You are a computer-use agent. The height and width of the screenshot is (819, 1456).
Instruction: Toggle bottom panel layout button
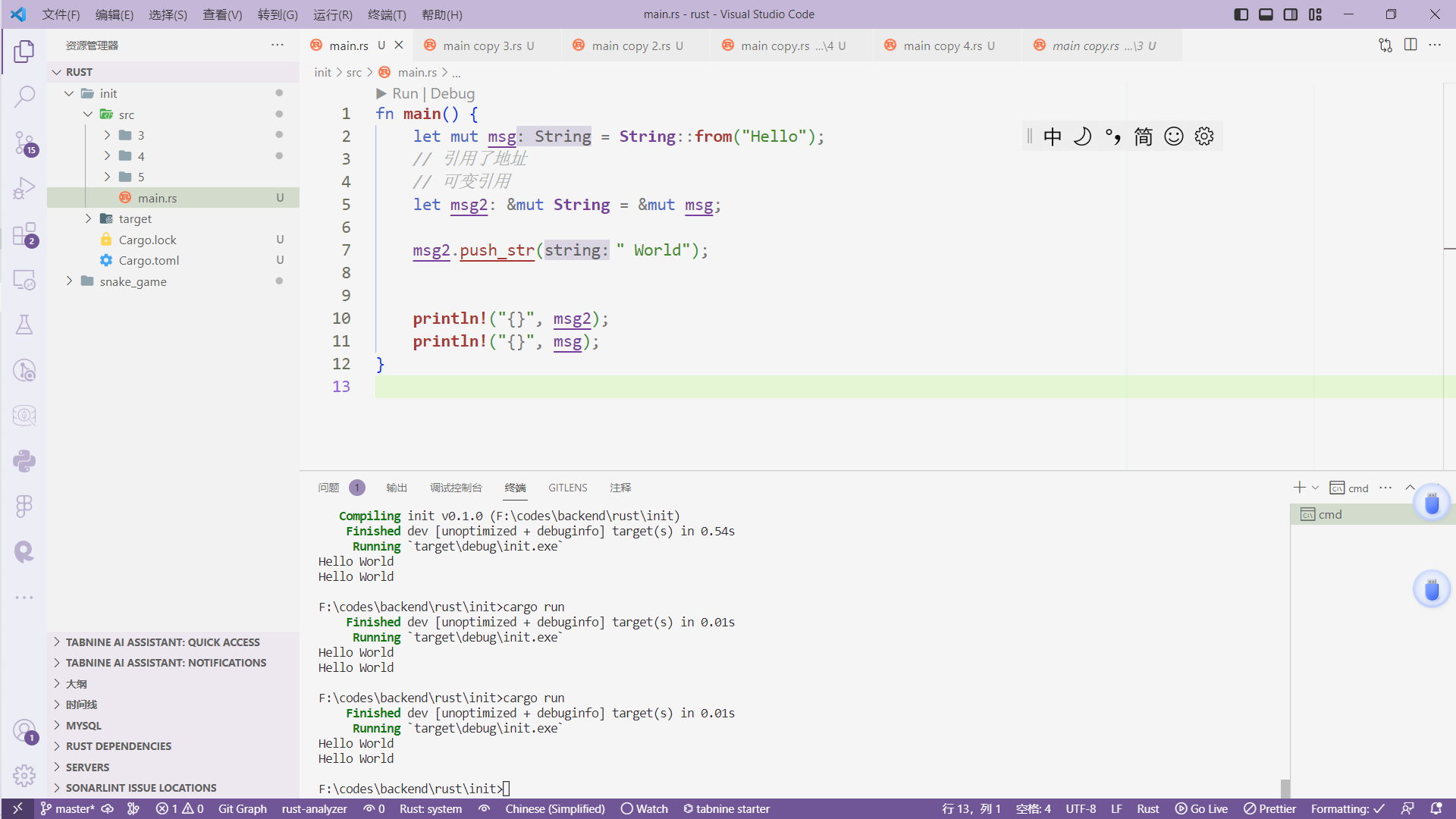[x=1266, y=14]
